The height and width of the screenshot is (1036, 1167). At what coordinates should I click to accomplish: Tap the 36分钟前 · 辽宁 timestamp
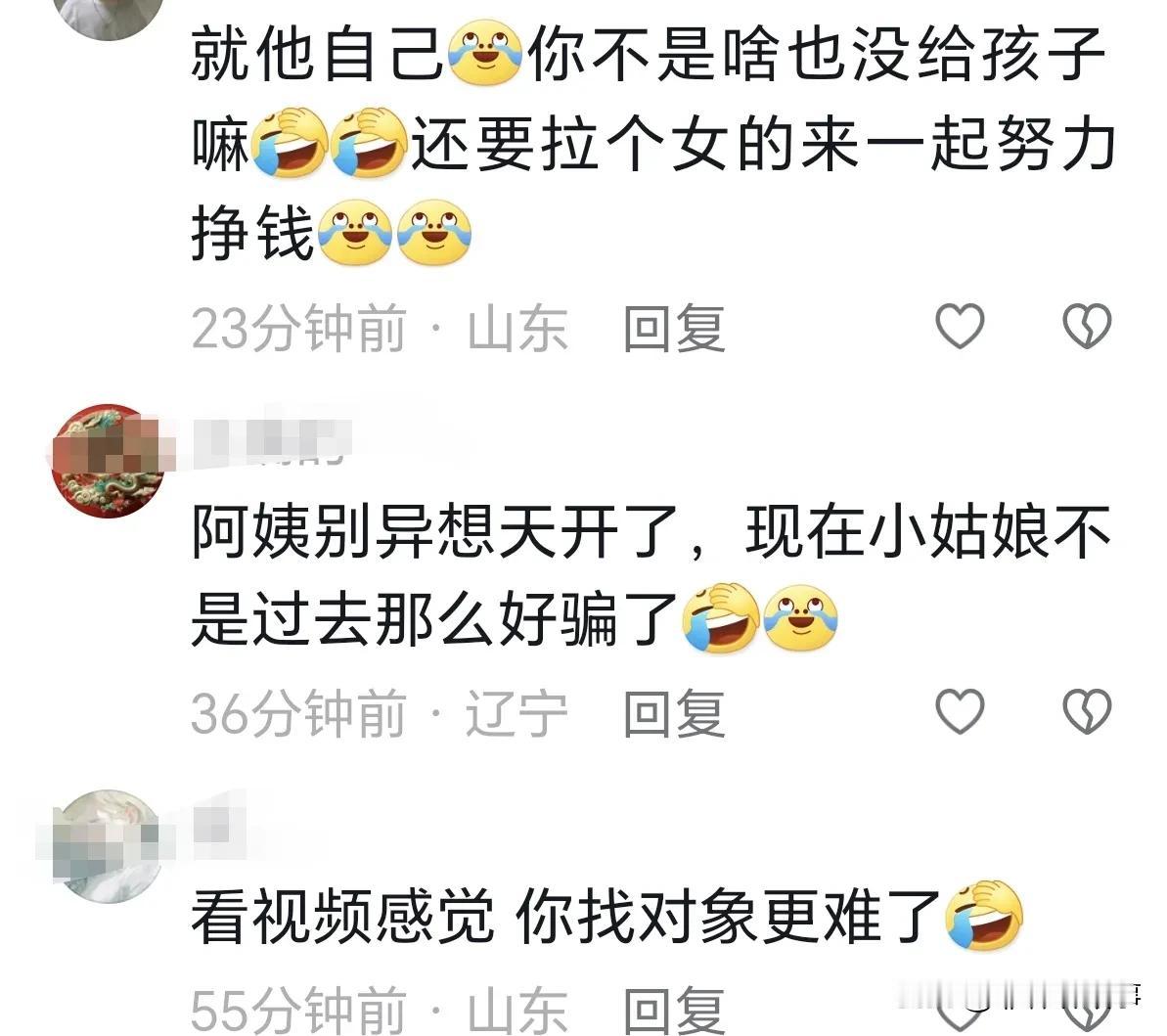[379, 713]
